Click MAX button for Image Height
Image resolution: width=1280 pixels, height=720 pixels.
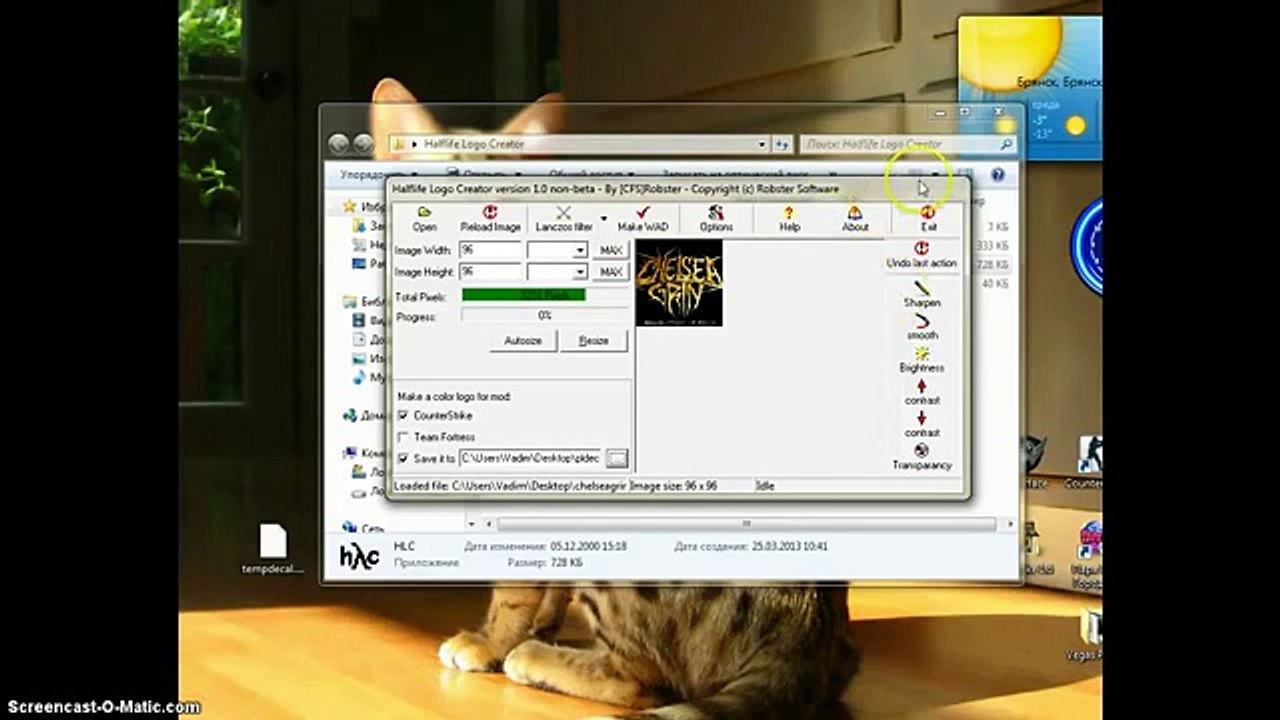611,272
